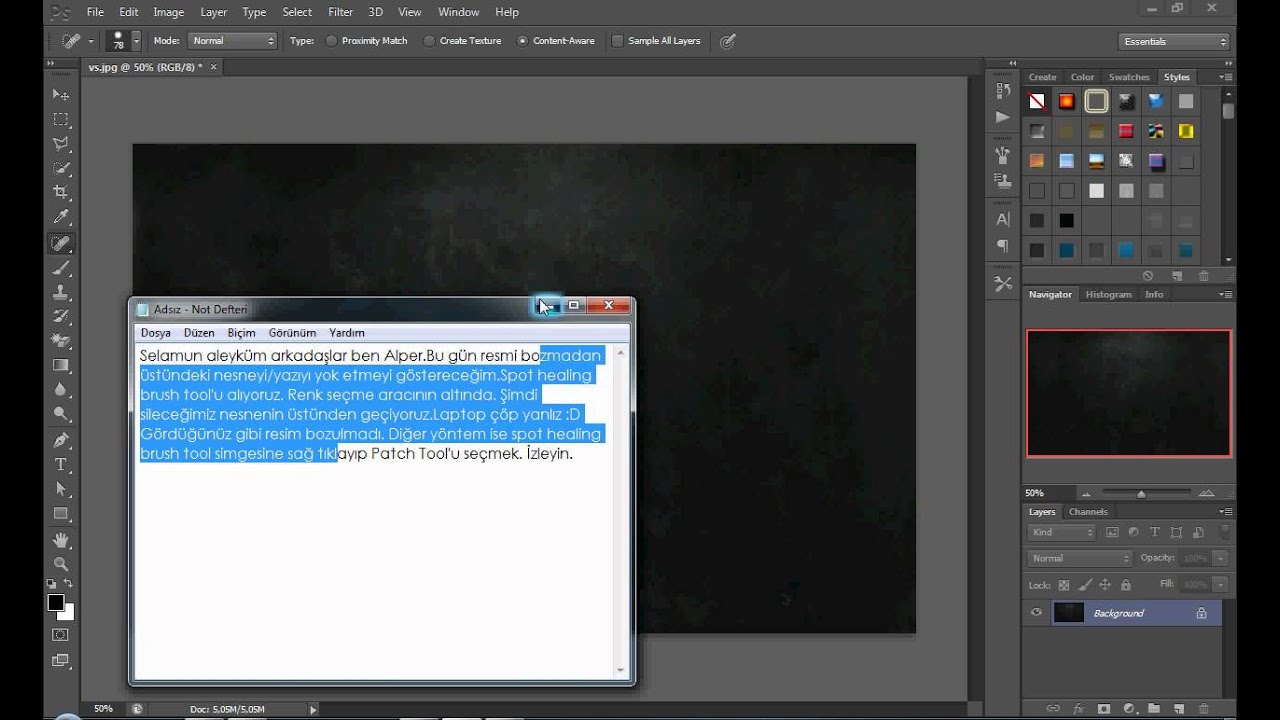Select the Background layer thumbnail
The height and width of the screenshot is (720, 1280).
tap(1069, 613)
